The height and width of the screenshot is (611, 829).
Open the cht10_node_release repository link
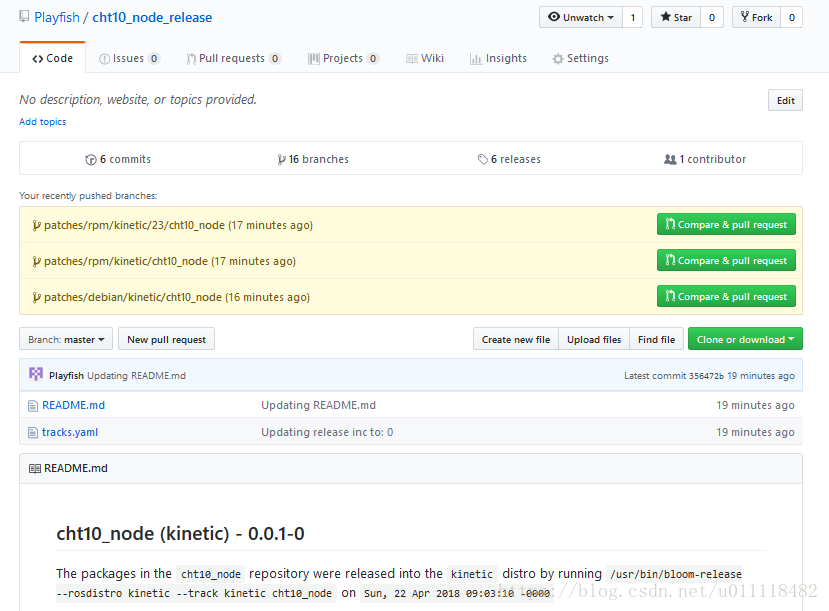pos(152,17)
